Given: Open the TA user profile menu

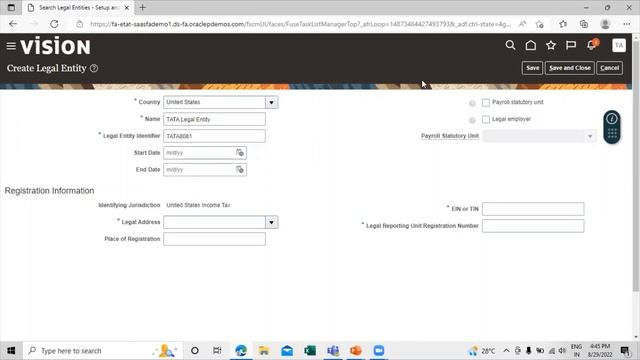Looking at the screenshot, I should (x=619, y=45).
